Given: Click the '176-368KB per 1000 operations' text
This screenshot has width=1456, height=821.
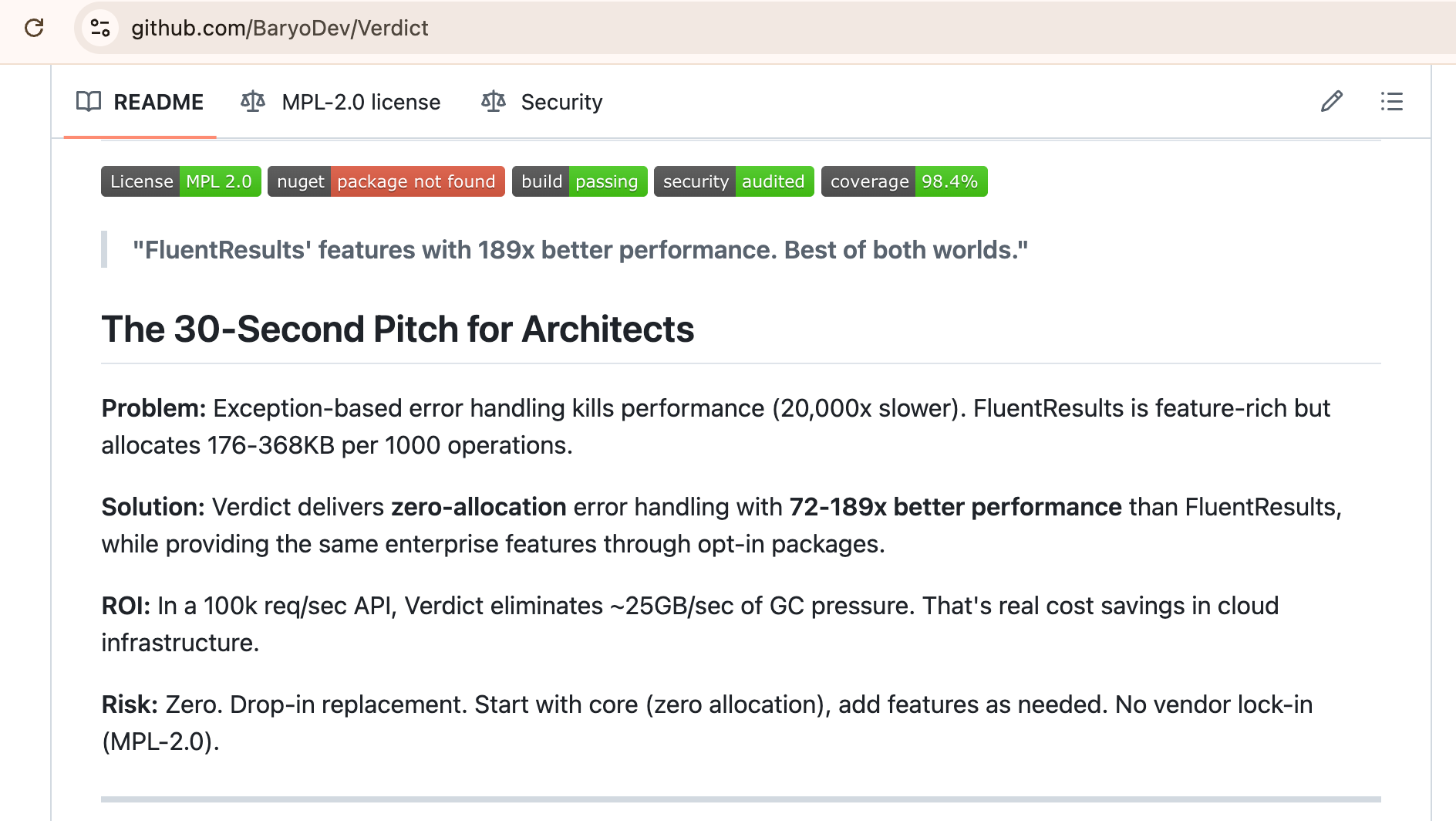Looking at the screenshot, I should tap(387, 445).
